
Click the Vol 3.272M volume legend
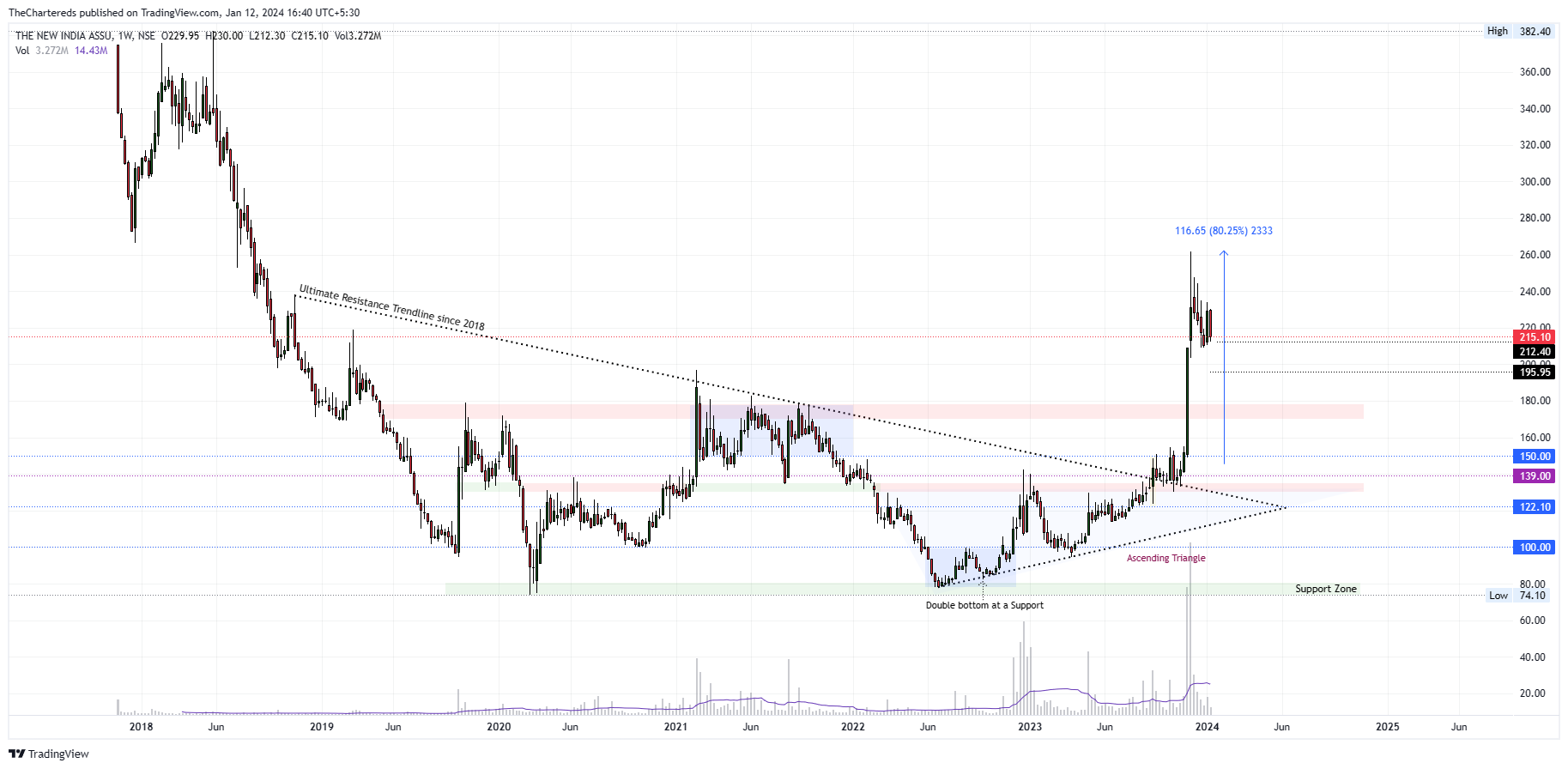(x=41, y=51)
